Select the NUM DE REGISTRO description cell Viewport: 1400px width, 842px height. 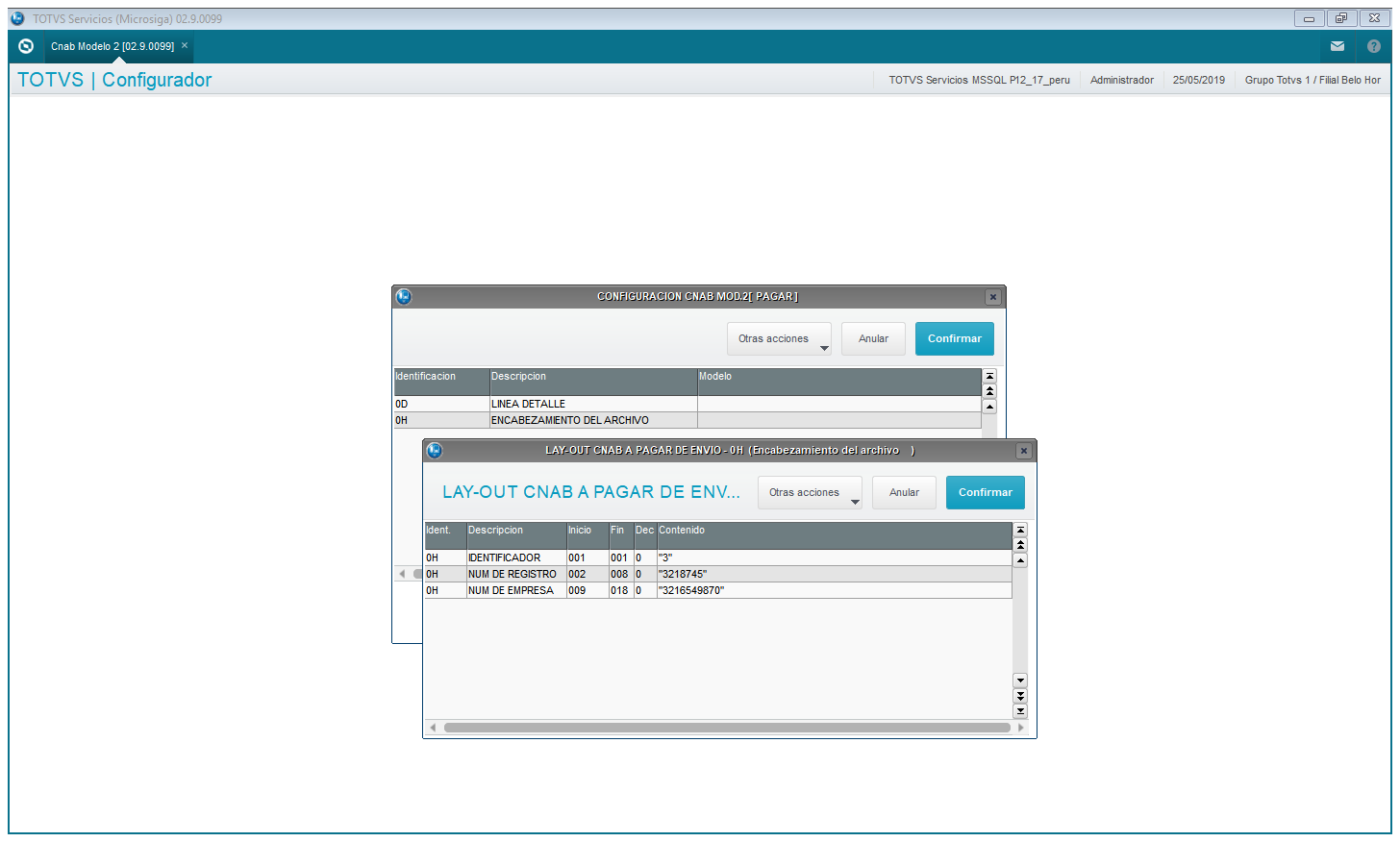coord(516,574)
